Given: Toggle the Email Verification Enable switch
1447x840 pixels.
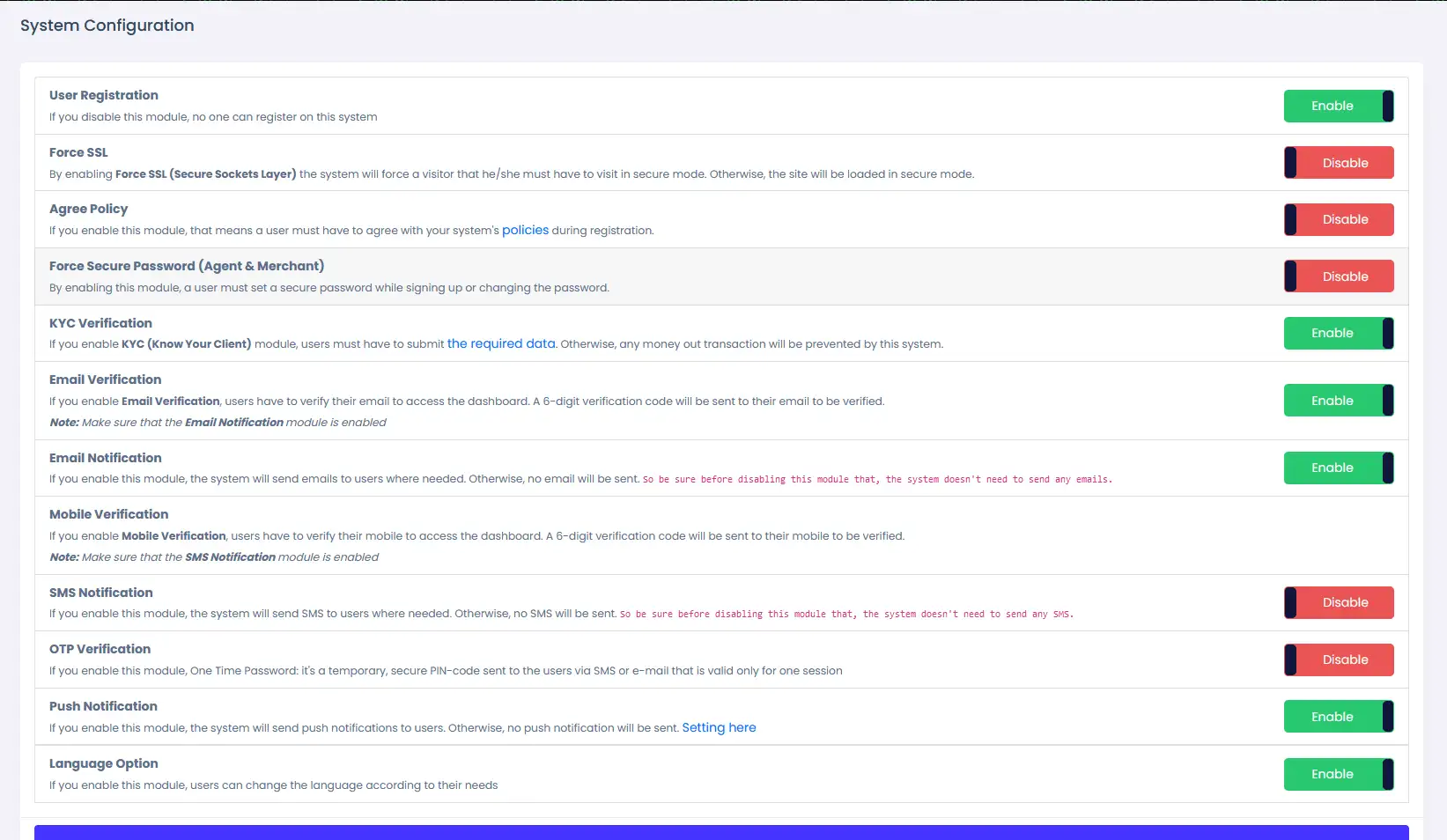Looking at the screenshot, I should 1339,401.
